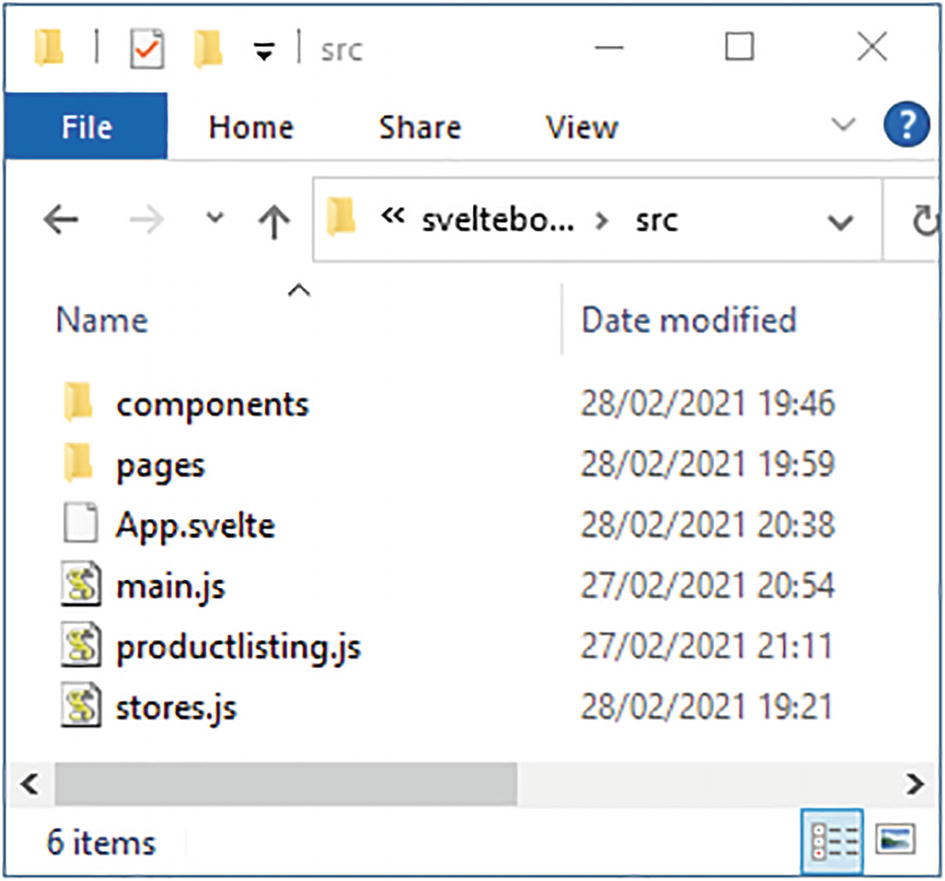The height and width of the screenshot is (881, 945).
Task: Select the App.svelte file icon
Action: (x=80, y=524)
